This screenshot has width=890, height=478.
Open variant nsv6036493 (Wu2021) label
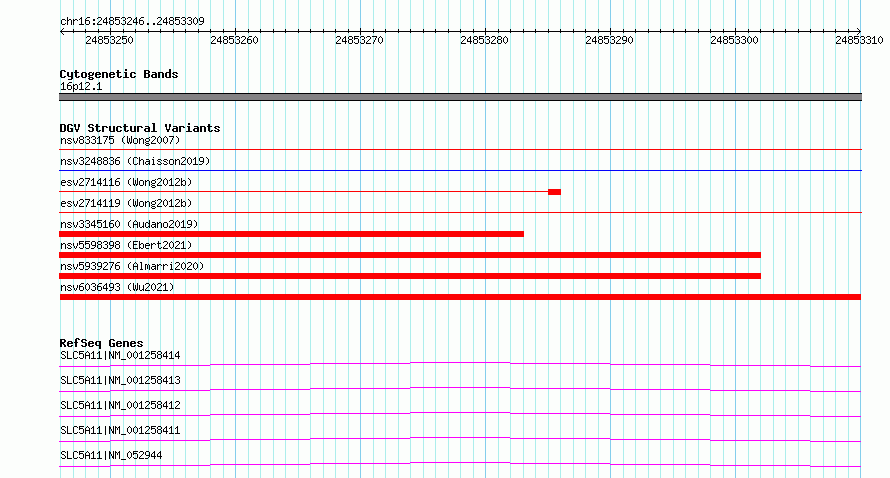[x=117, y=287]
